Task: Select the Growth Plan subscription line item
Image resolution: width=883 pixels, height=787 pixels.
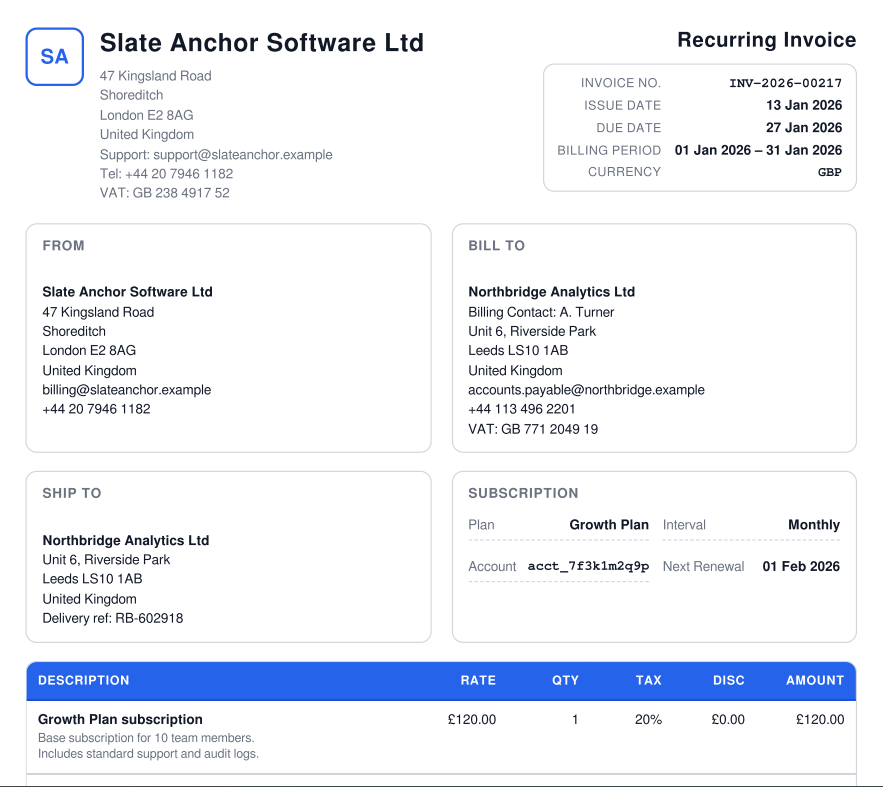Action: (120, 720)
